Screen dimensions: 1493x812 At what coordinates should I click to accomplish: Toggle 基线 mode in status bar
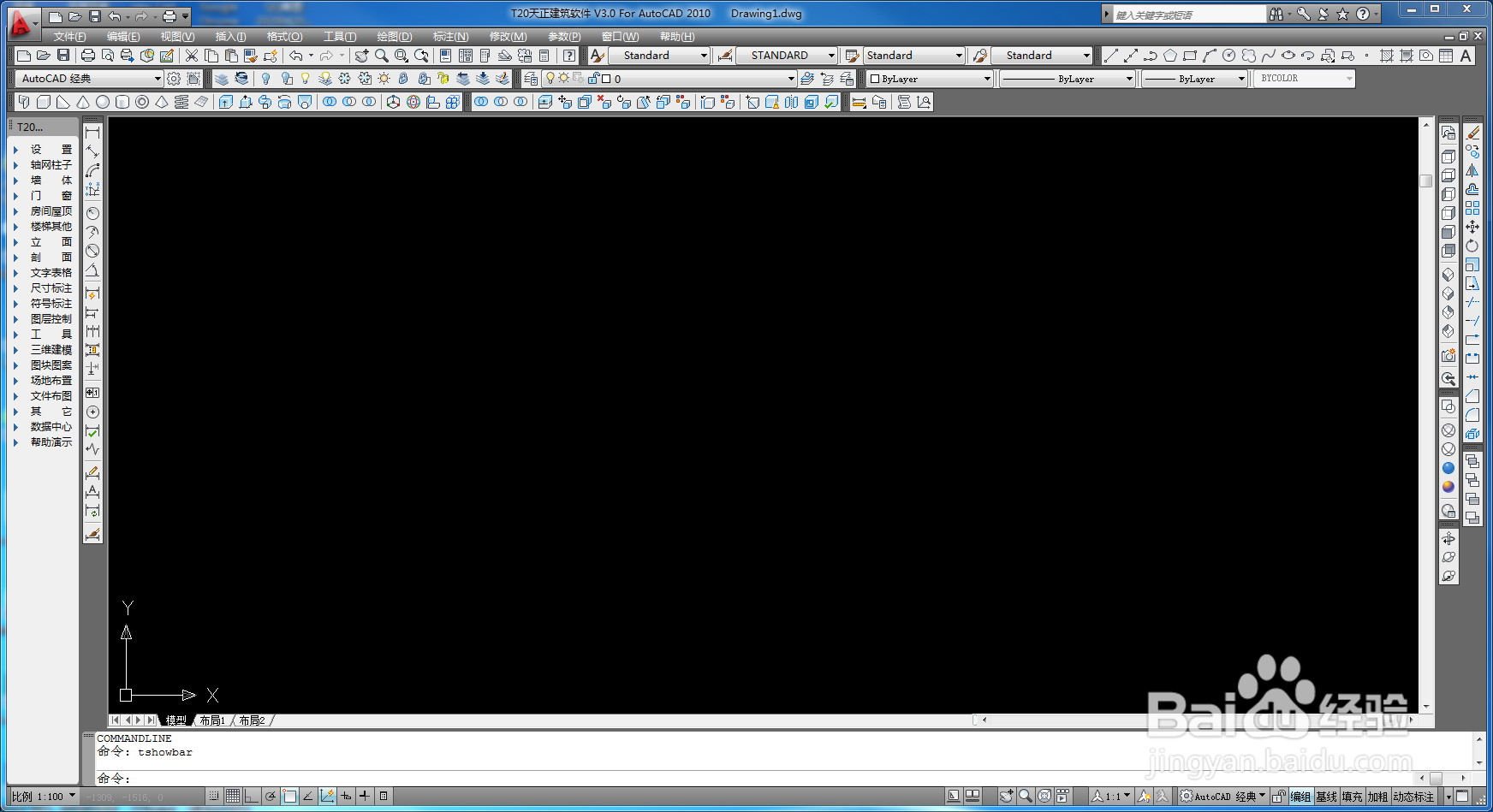pos(1327,797)
